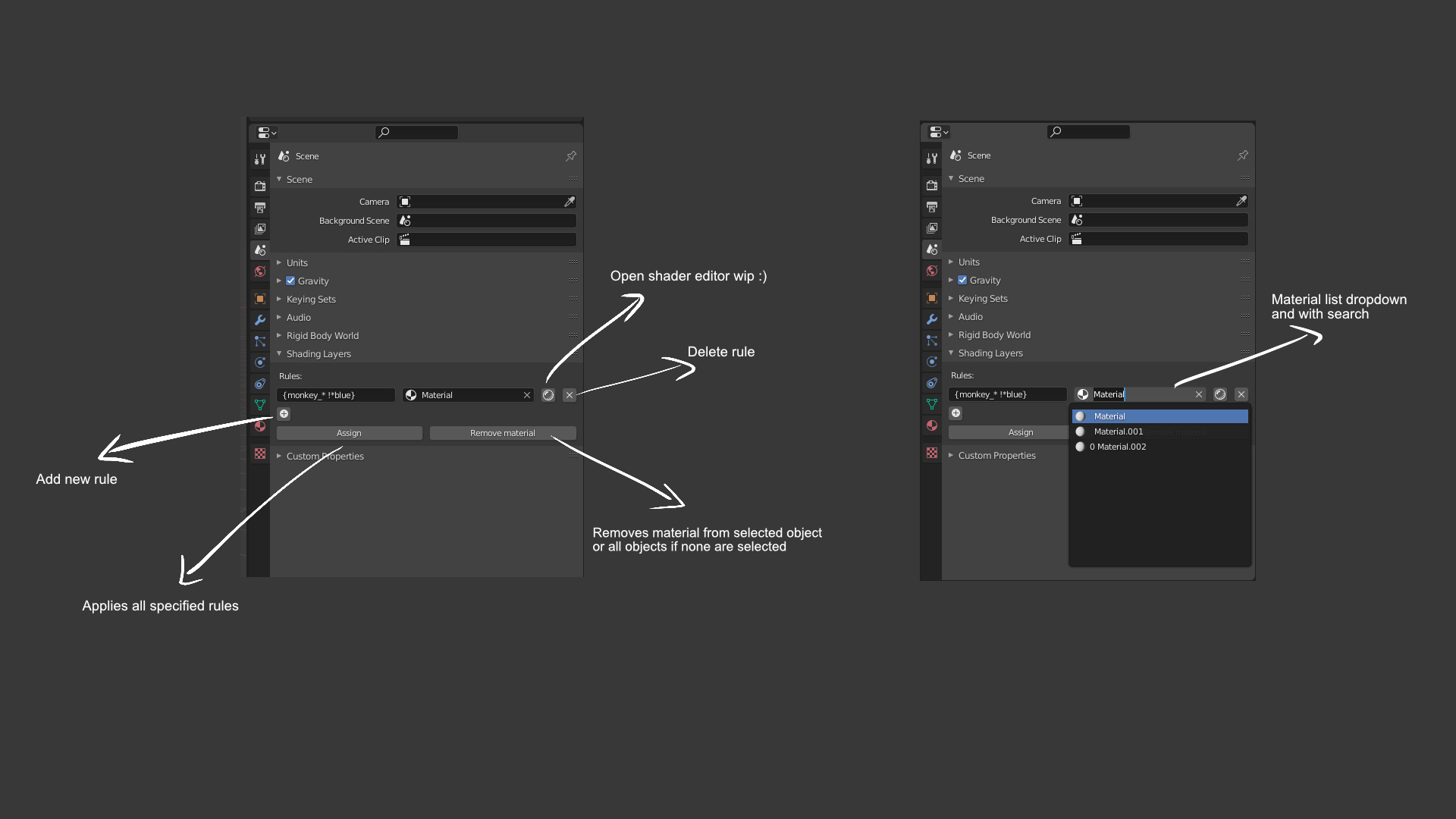Open Output properties tab in right panel
Image resolution: width=1456 pixels, height=819 pixels.
(x=932, y=206)
